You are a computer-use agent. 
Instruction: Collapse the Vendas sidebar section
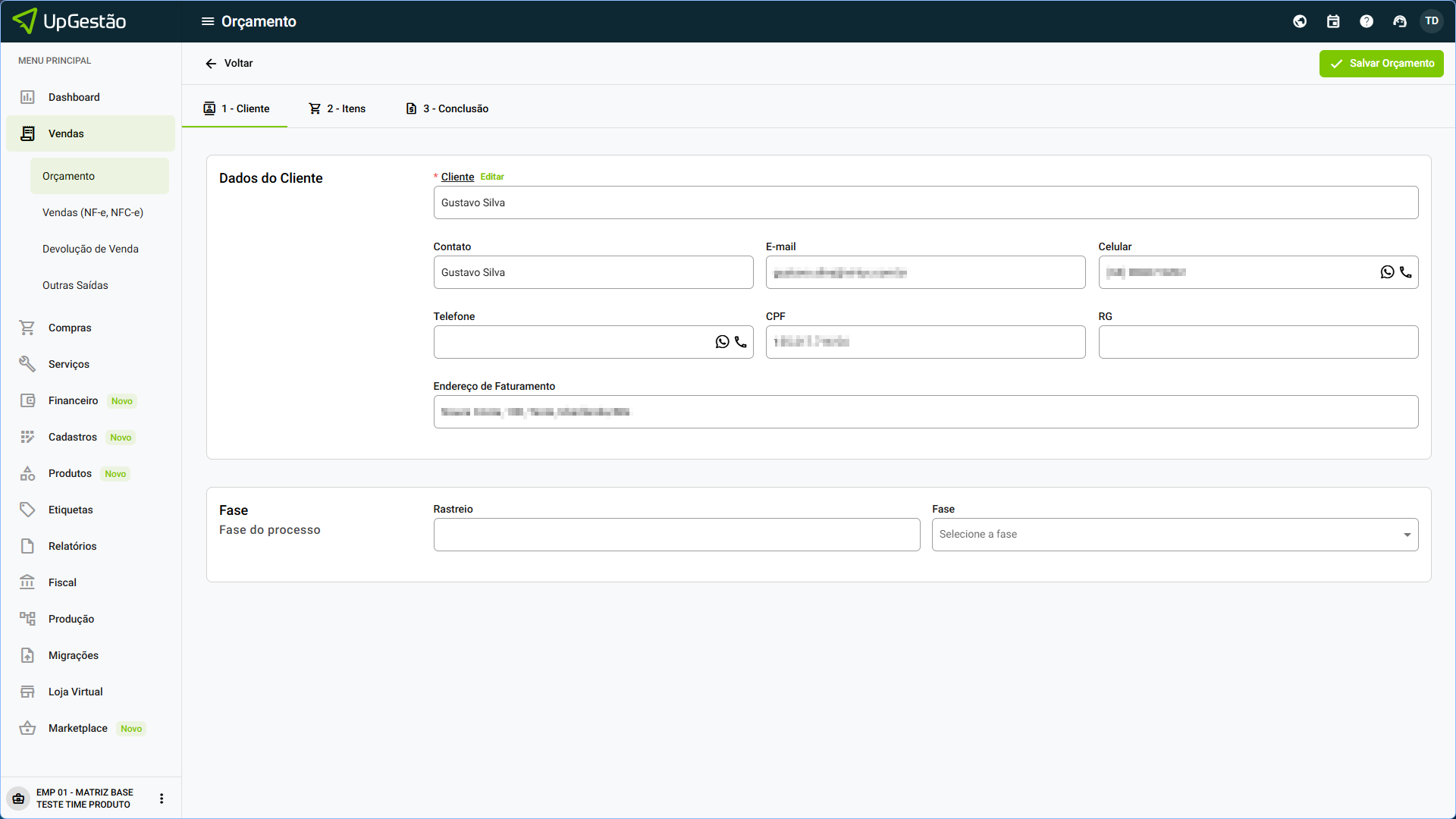pyautogui.click(x=67, y=133)
